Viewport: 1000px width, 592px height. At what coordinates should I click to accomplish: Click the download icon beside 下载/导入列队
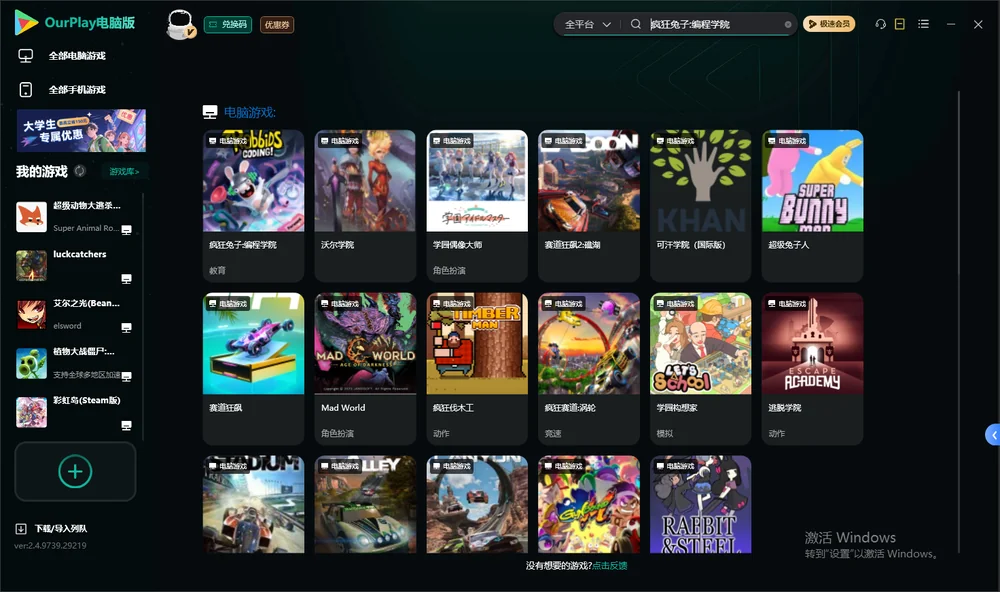pyautogui.click(x=20, y=528)
